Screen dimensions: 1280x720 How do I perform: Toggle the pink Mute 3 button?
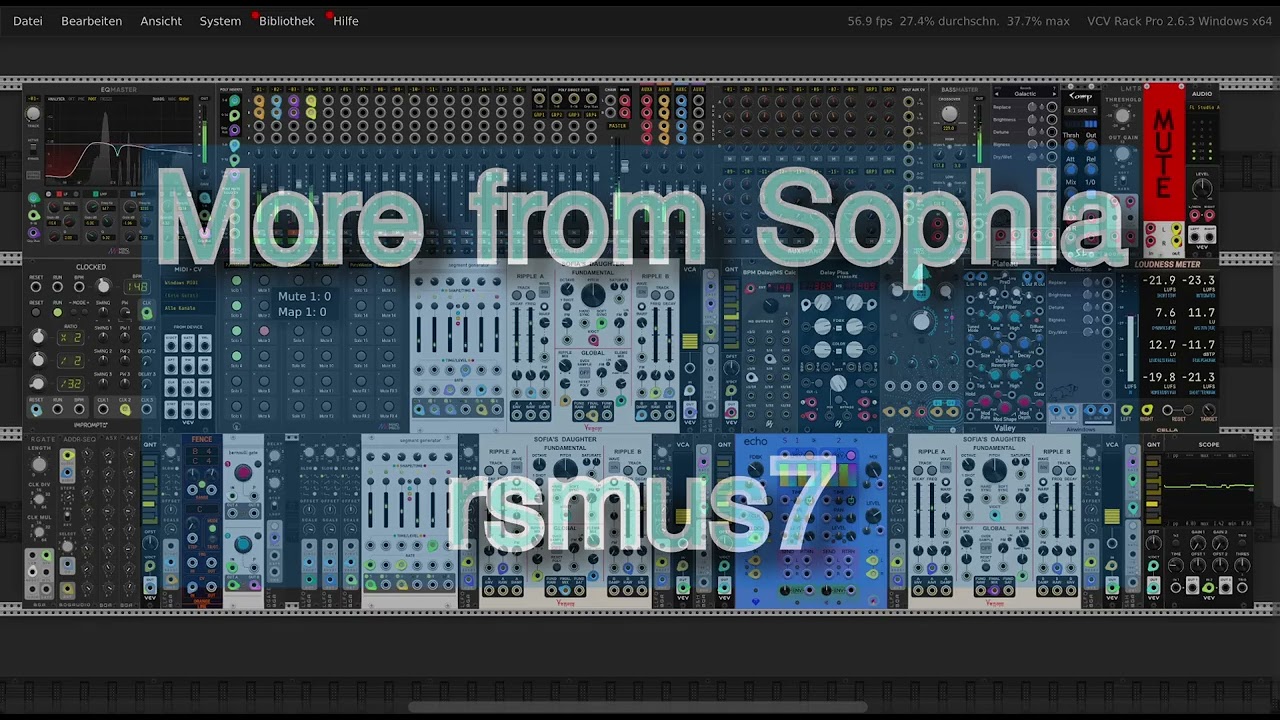pyautogui.click(x=264, y=331)
